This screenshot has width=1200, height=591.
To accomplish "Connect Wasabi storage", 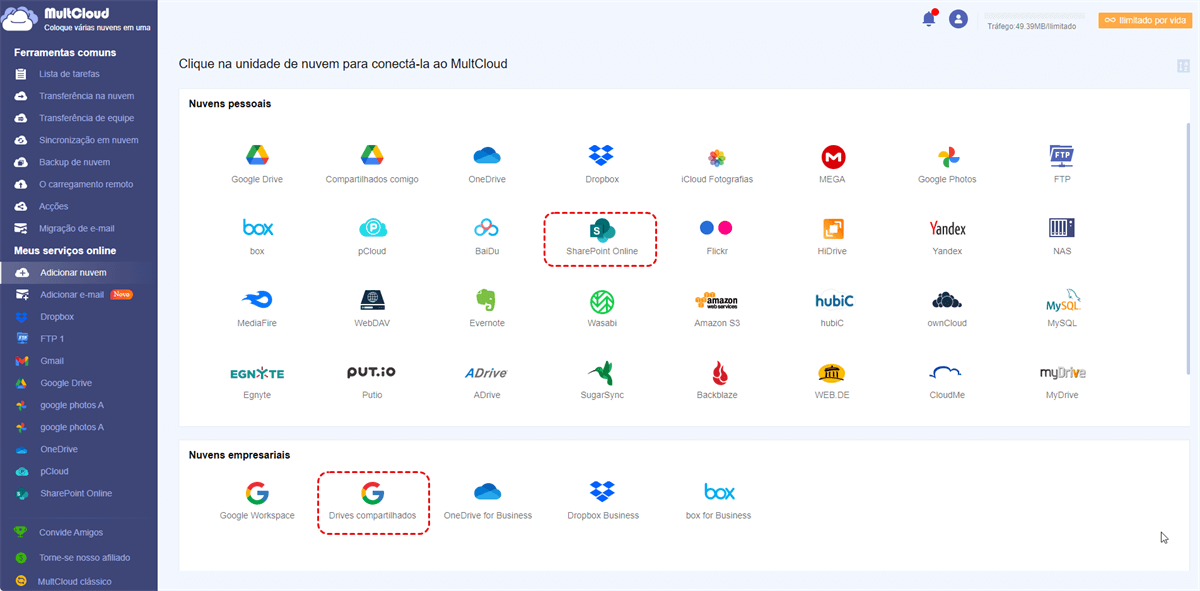I will tap(602, 308).
